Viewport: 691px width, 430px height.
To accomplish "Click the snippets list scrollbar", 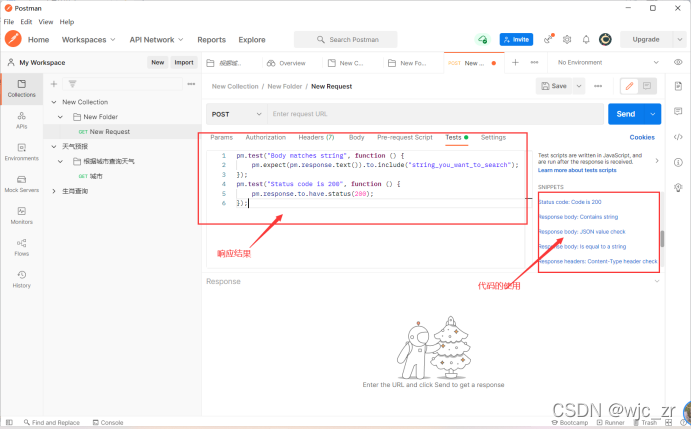I will (662, 239).
